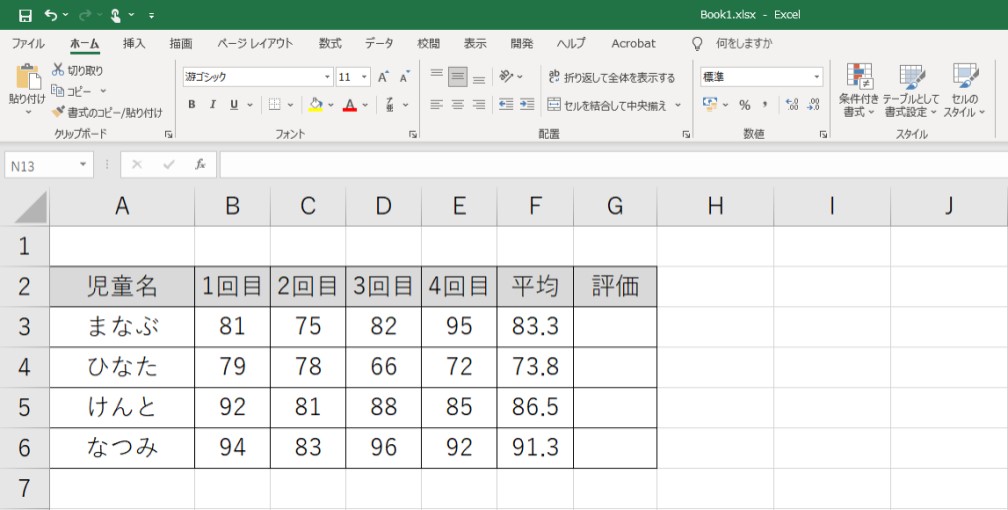
Task: Click コピー copy button
Action: (72, 91)
